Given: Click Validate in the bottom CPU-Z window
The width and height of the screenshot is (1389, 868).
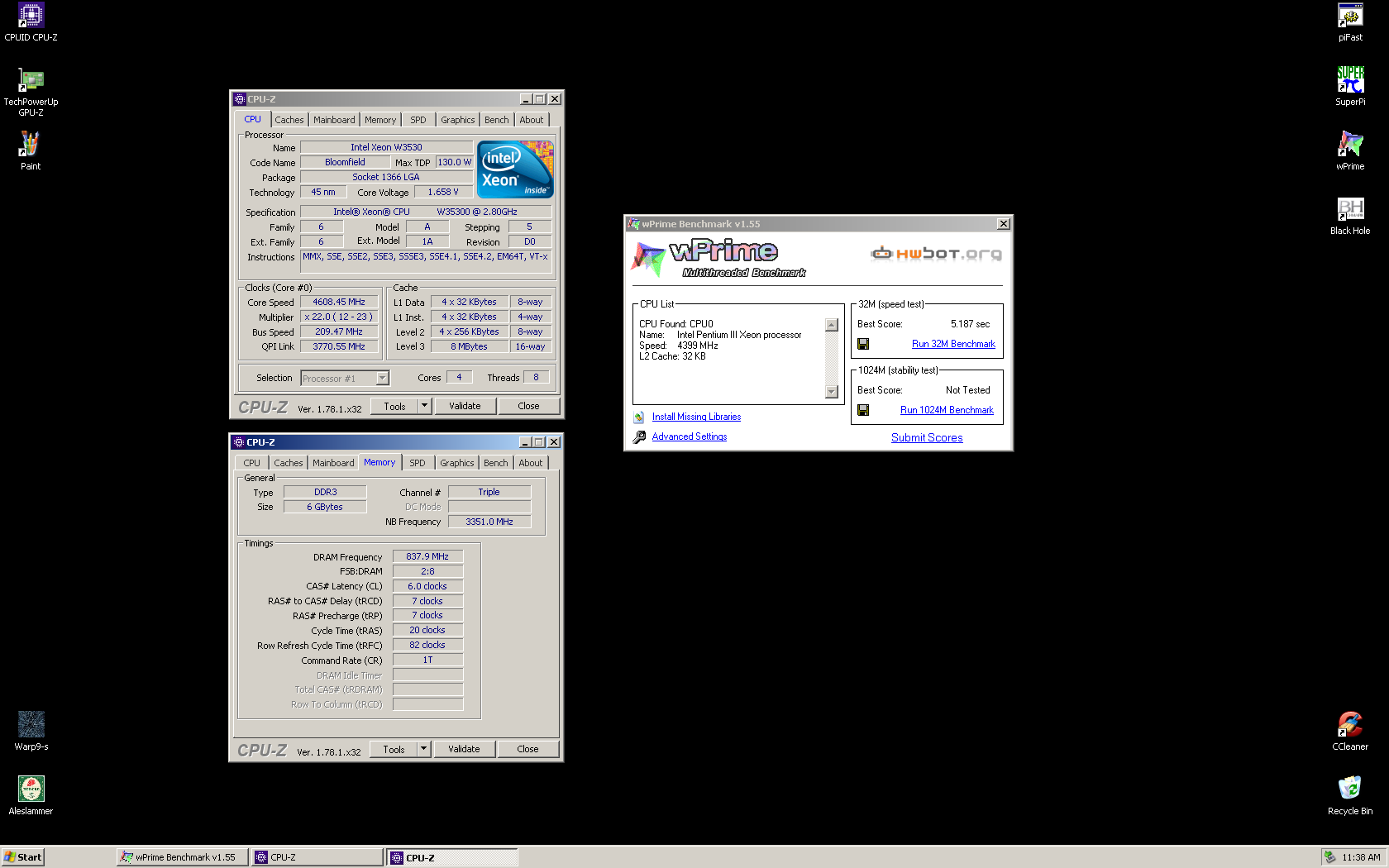Looking at the screenshot, I should 464,749.
